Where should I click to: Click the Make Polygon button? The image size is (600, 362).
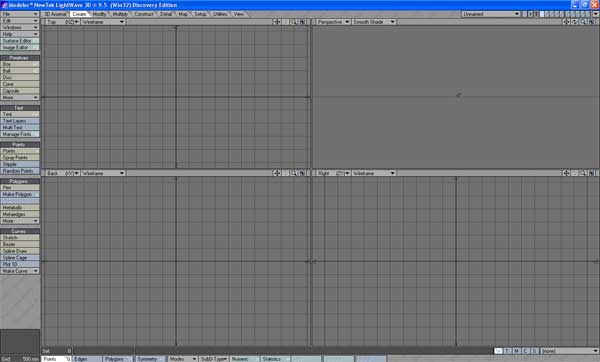coord(20,194)
